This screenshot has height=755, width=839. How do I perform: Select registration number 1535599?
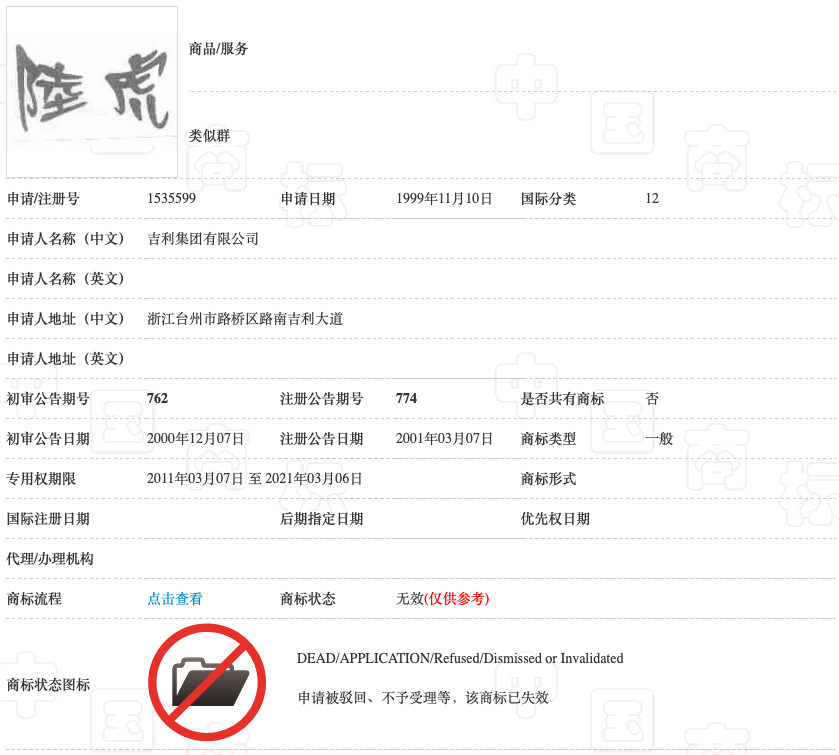[x=171, y=199]
